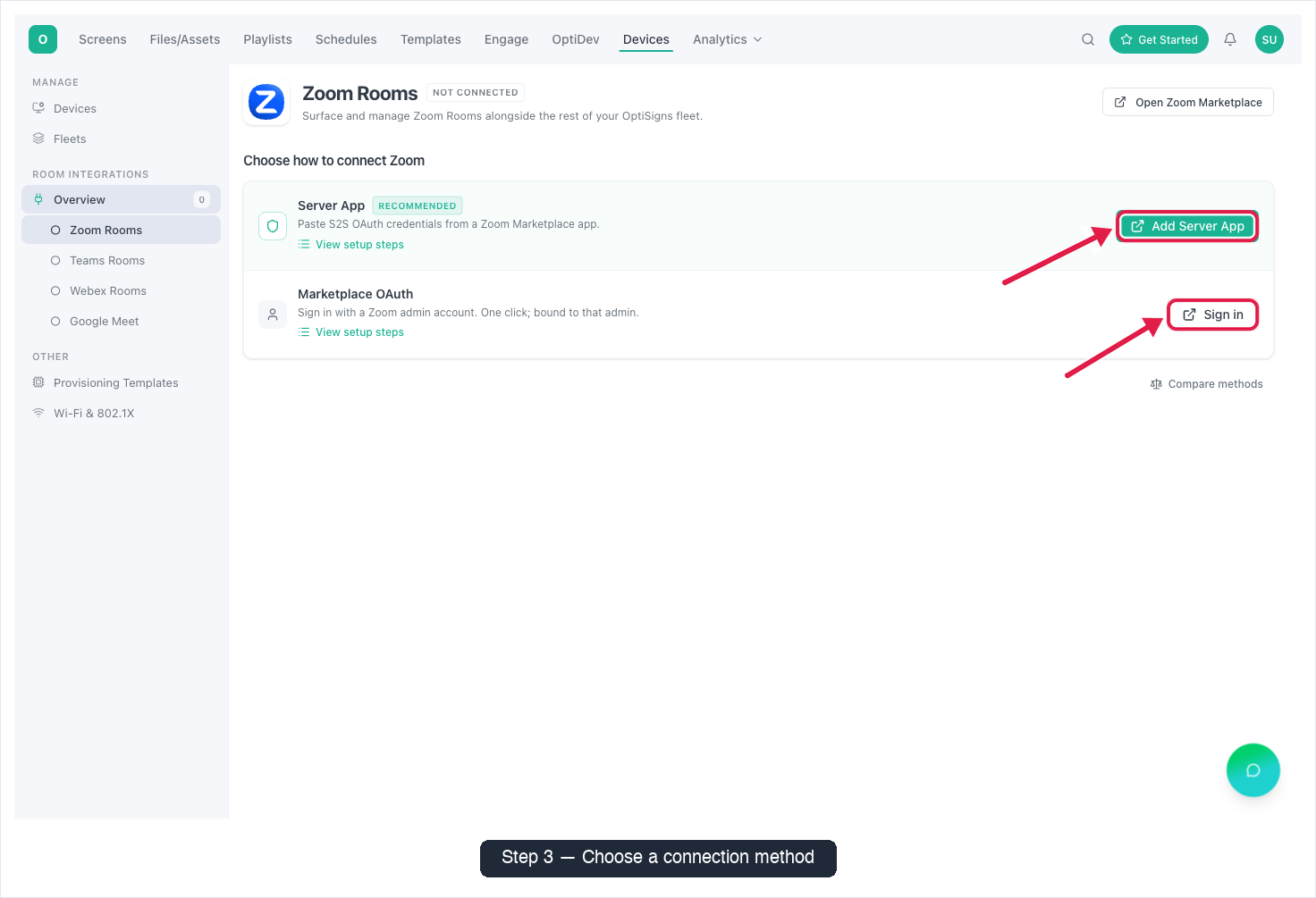Open the Files/Assets tab
1316x898 pixels.
point(185,39)
